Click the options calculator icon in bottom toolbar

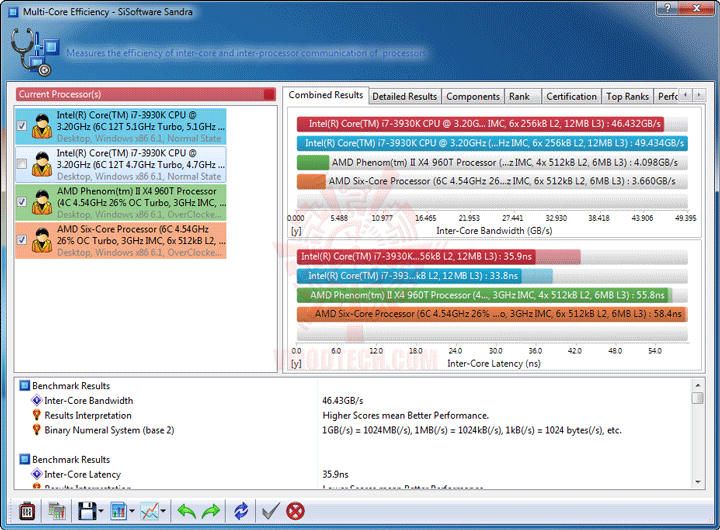tap(27, 511)
